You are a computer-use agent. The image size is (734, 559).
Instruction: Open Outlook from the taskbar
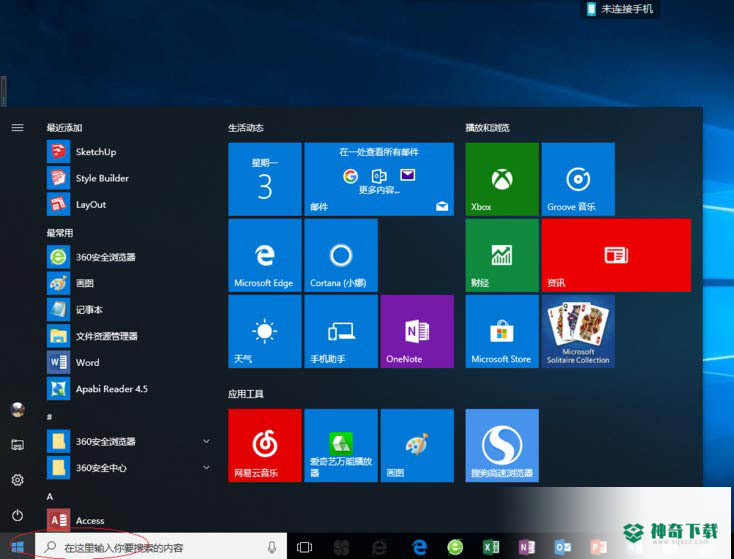[562, 547]
